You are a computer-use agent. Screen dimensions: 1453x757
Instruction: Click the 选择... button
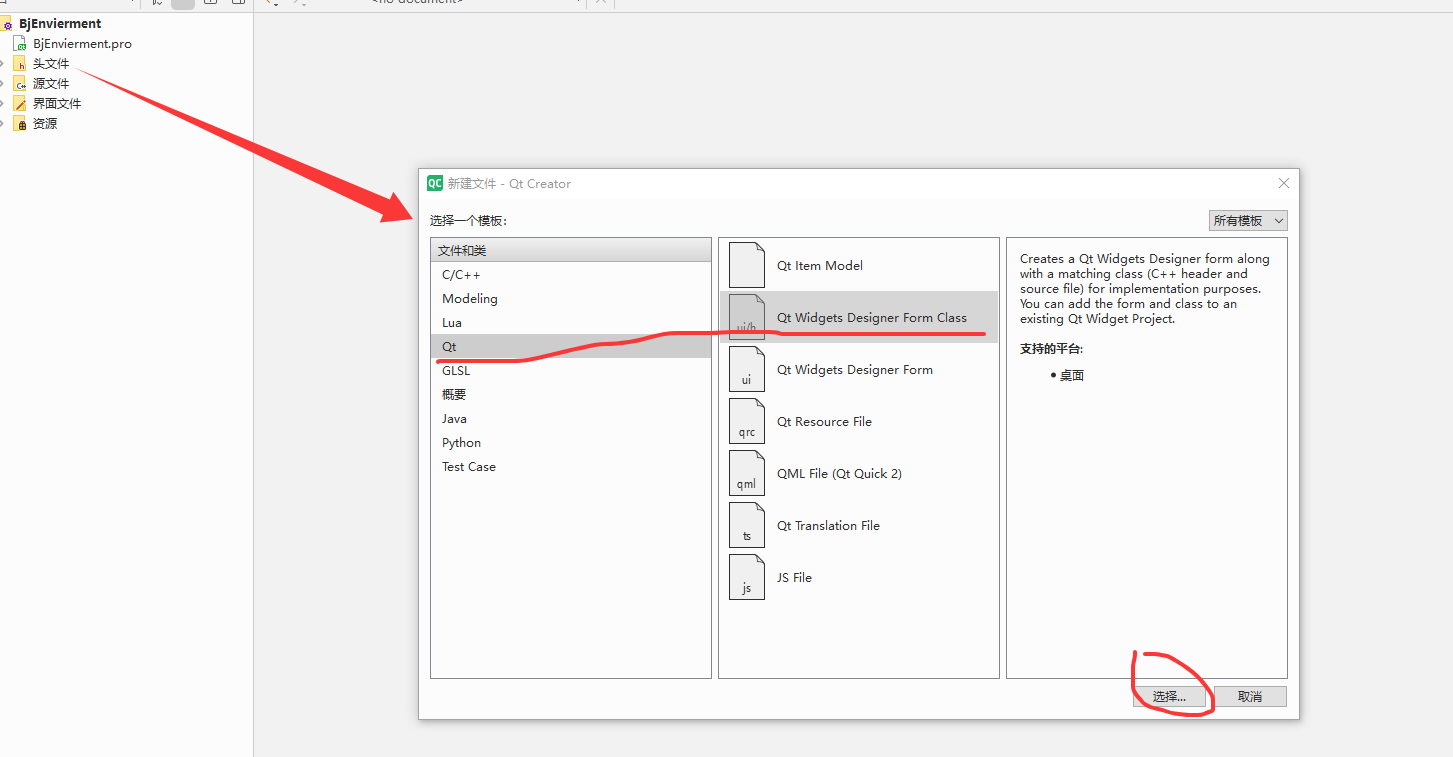(x=1169, y=696)
